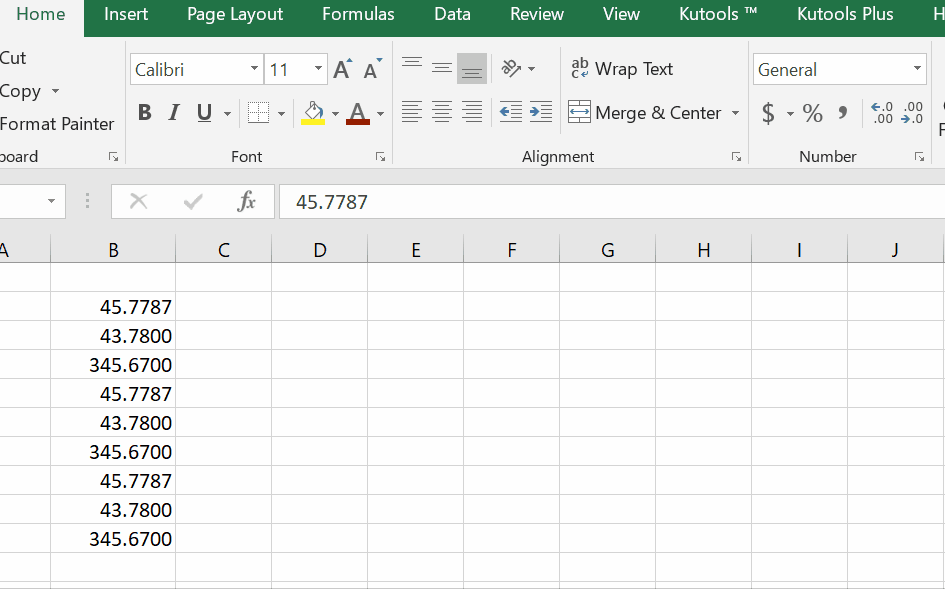
Task: Open the Fill Color dropdown arrow
Action: pos(335,113)
